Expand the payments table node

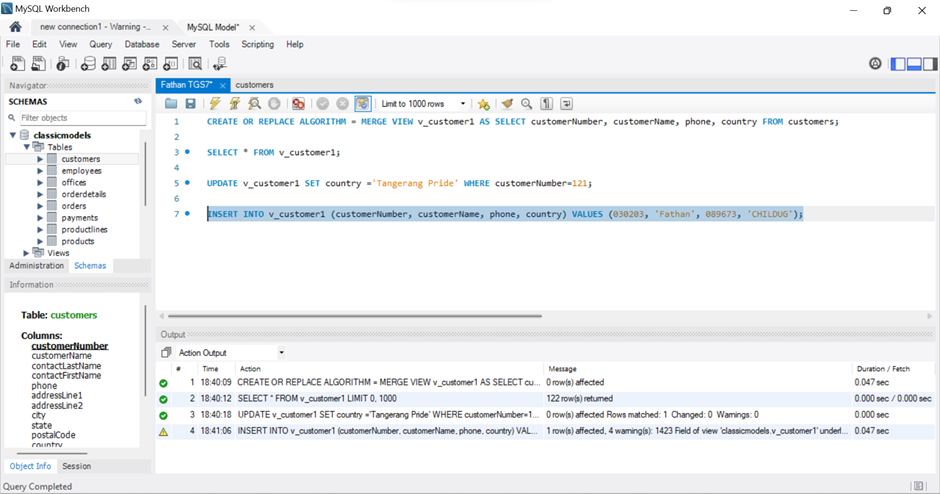coord(40,218)
